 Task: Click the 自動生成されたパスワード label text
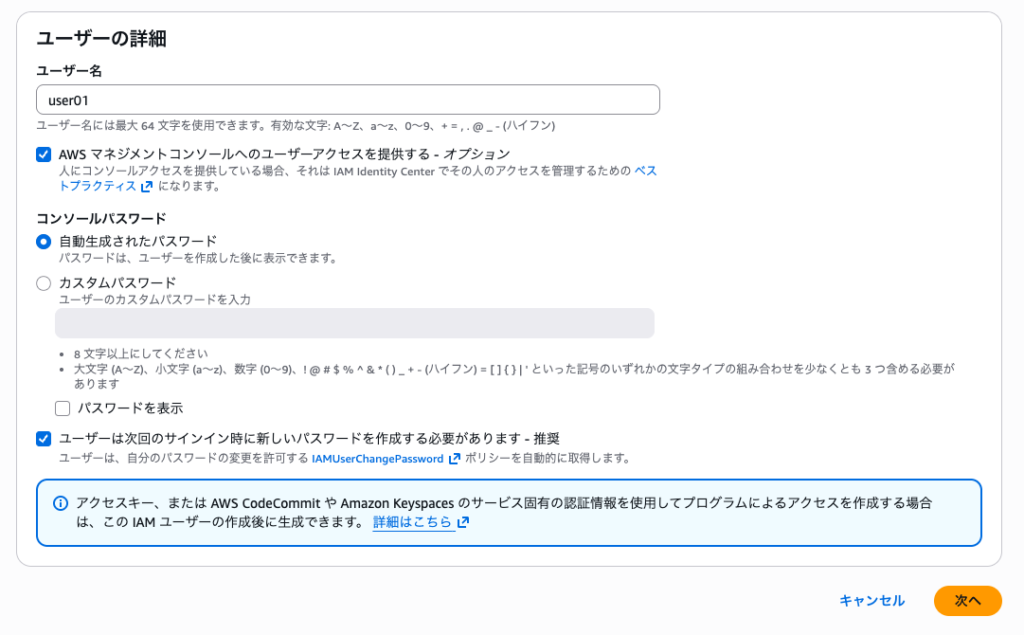click(138, 241)
